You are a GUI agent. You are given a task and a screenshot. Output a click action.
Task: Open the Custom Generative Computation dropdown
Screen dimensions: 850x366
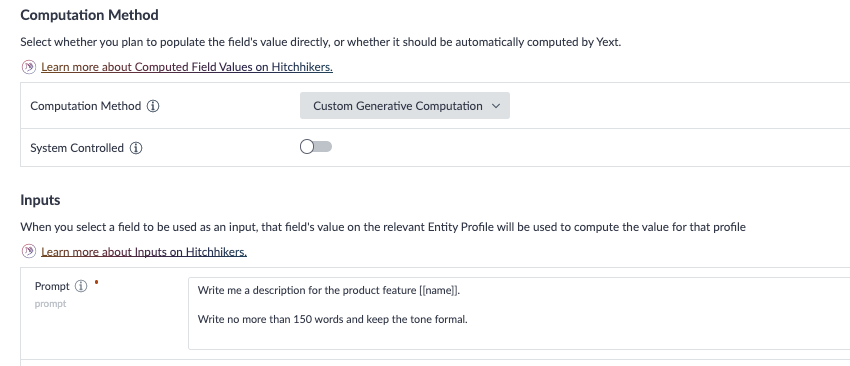(x=405, y=106)
